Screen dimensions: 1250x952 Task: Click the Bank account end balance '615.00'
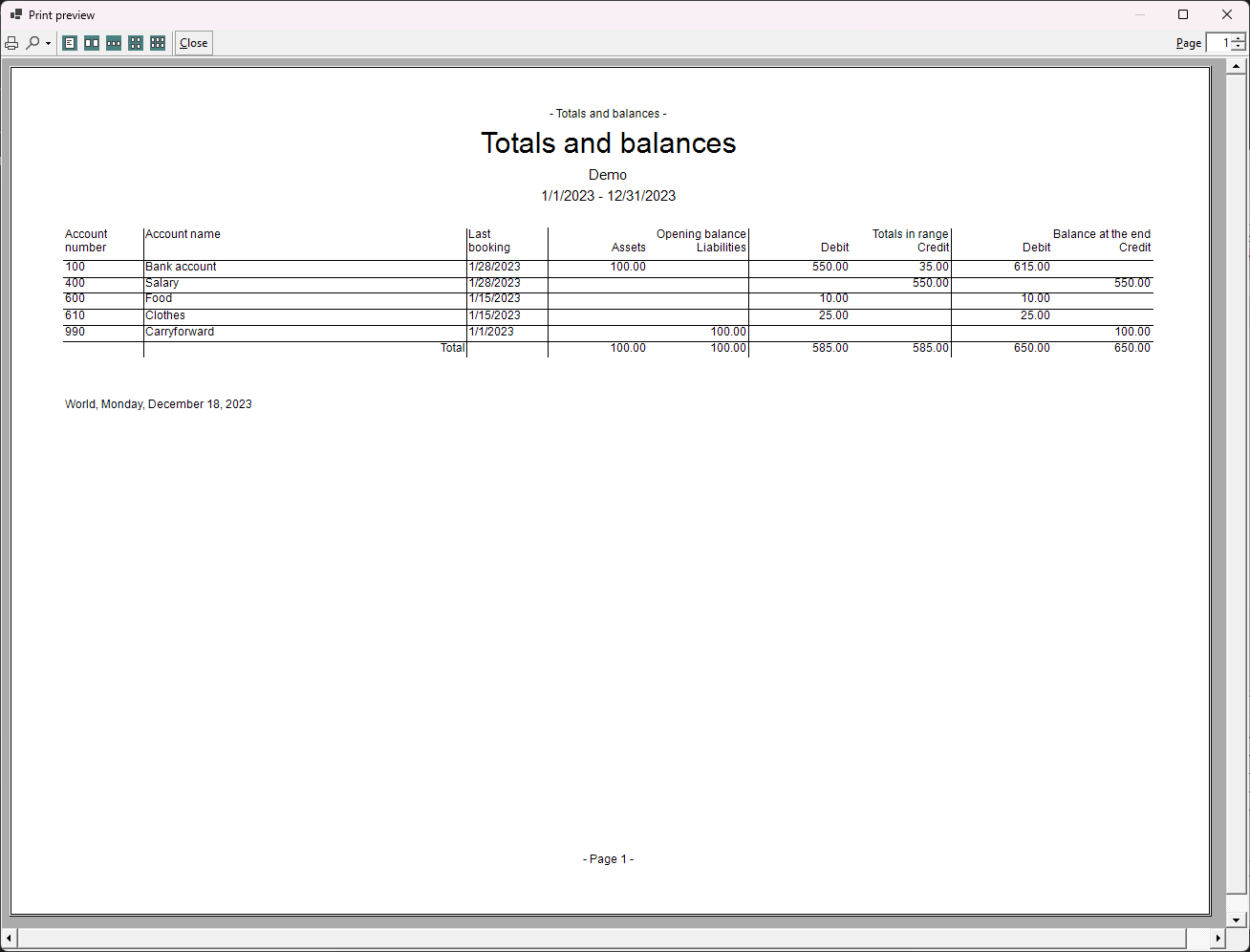tap(1032, 267)
